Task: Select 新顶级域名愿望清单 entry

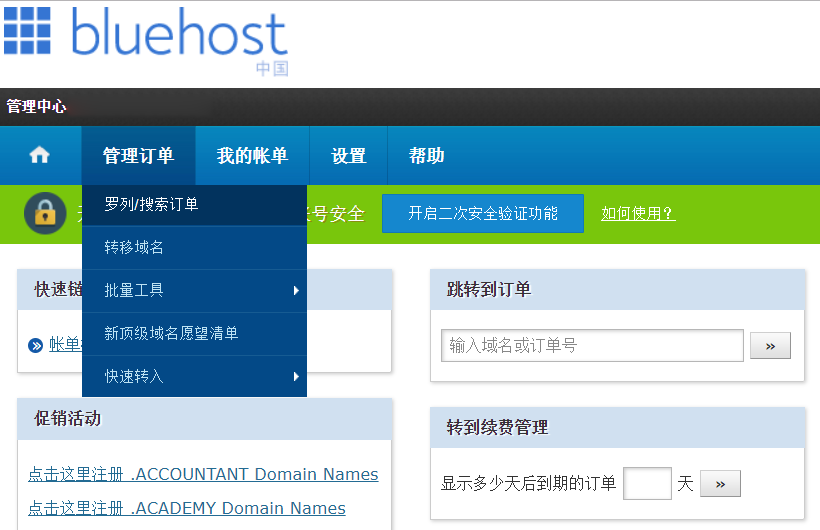Action: (195, 333)
